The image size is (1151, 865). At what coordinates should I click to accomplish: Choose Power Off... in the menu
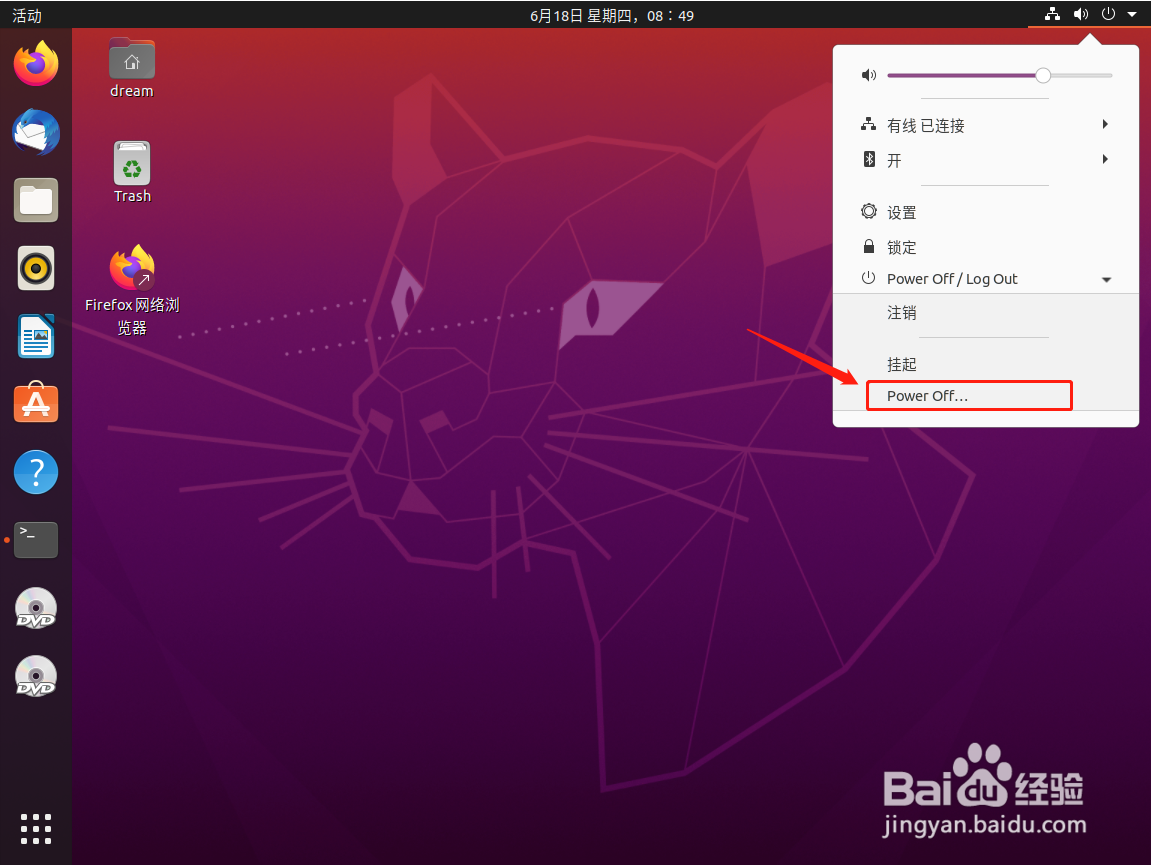coord(986,396)
